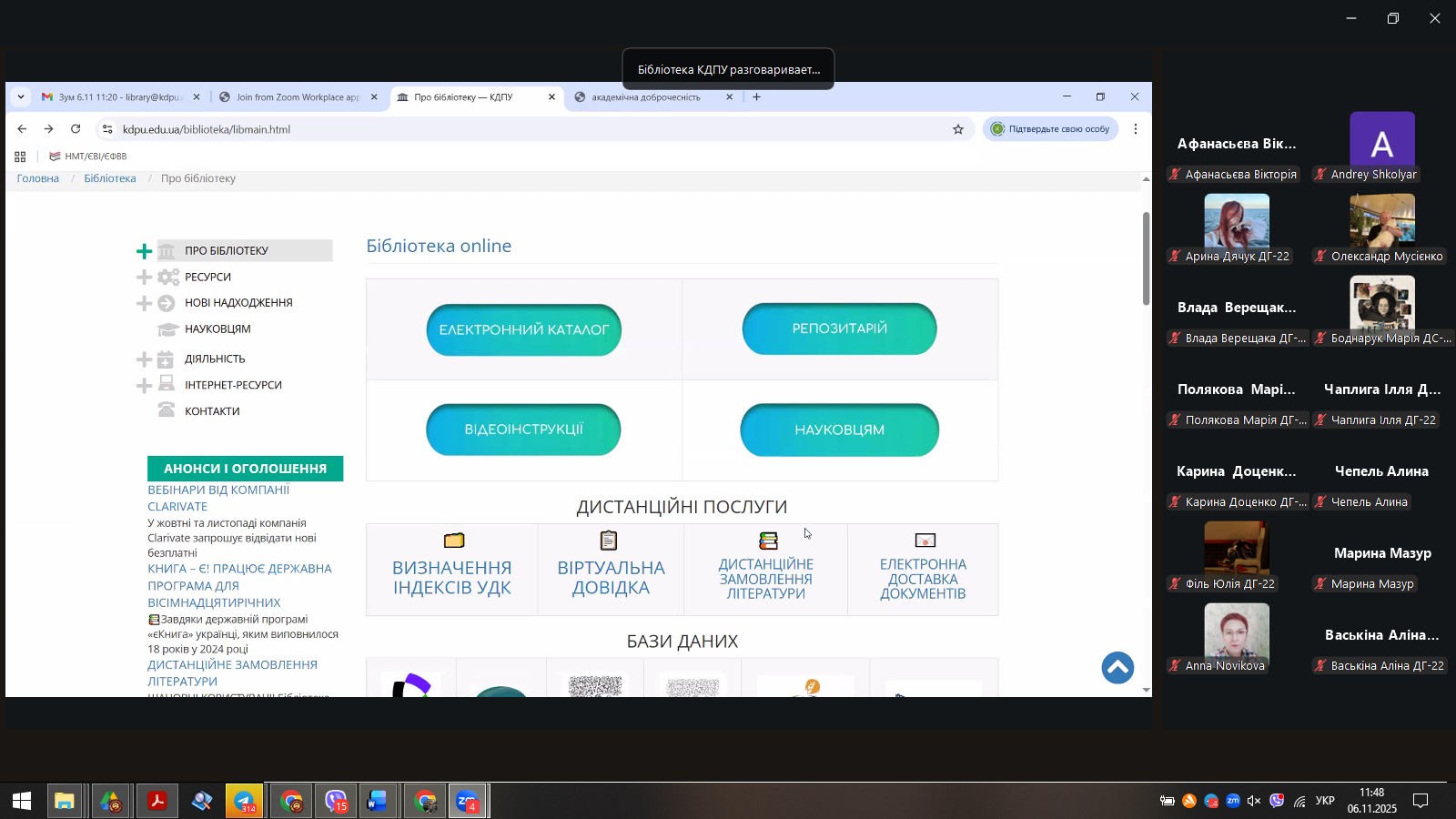Bookmark page with the star icon
1456x819 pixels.
click(958, 129)
